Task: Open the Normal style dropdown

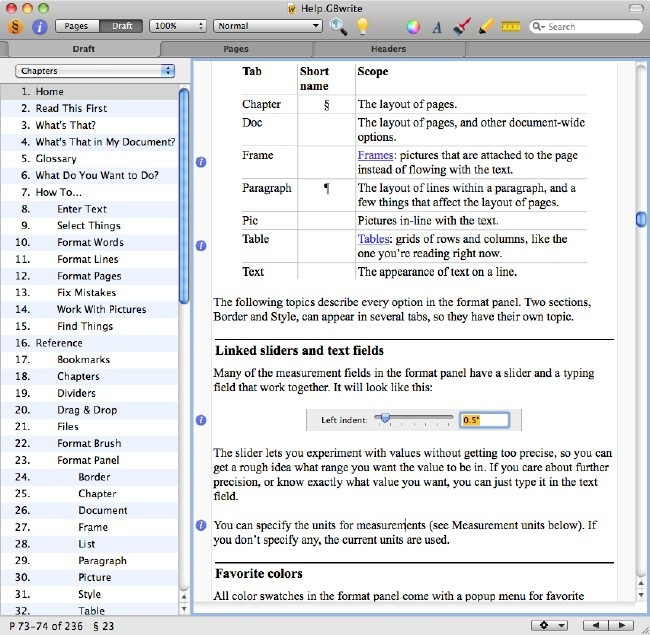Action: coord(267,26)
